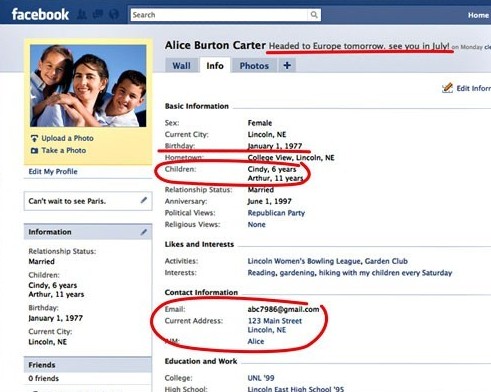Screen dimensions: 491x392
Task: Open 123 Main Street address link
Action: tap(275, 321)
